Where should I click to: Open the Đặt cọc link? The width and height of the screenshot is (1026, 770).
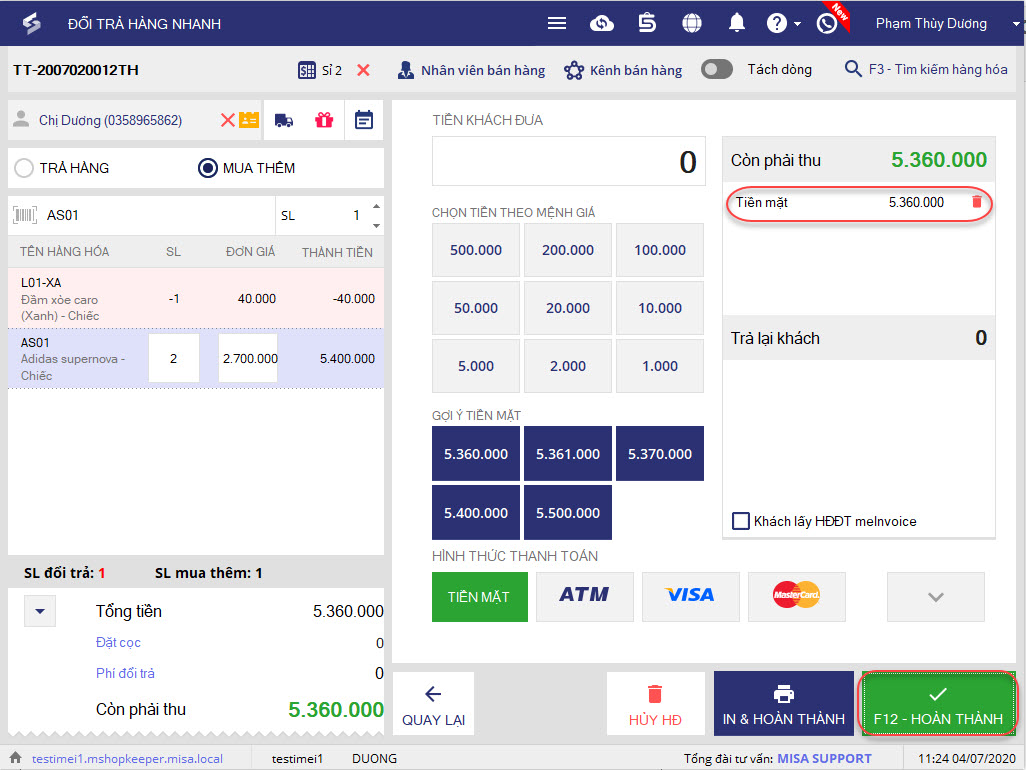(118, 642)
